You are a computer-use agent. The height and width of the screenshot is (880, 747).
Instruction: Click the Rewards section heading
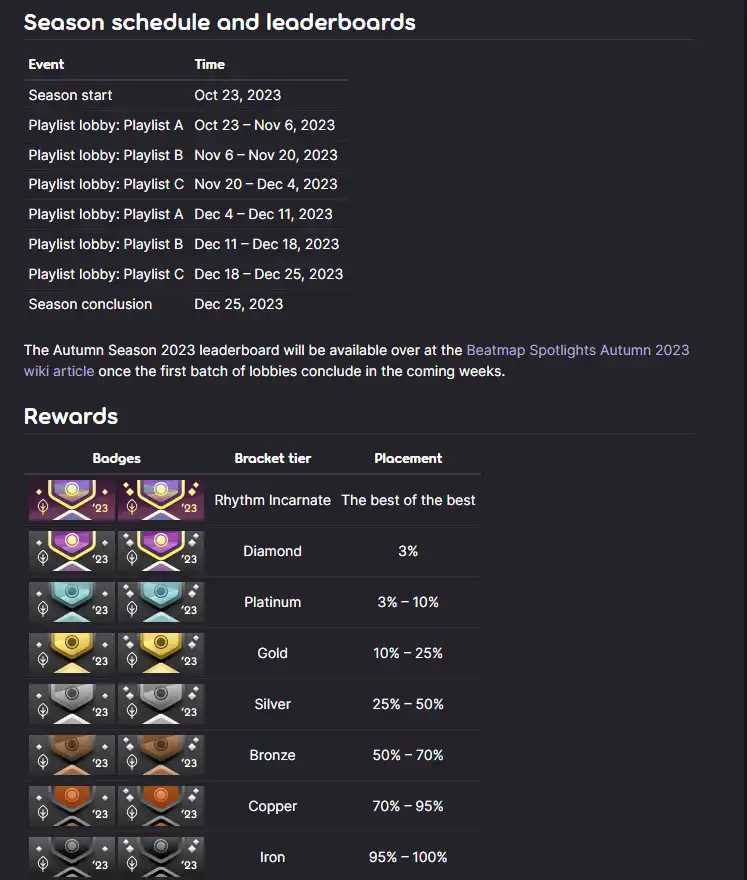click(71, 416)
